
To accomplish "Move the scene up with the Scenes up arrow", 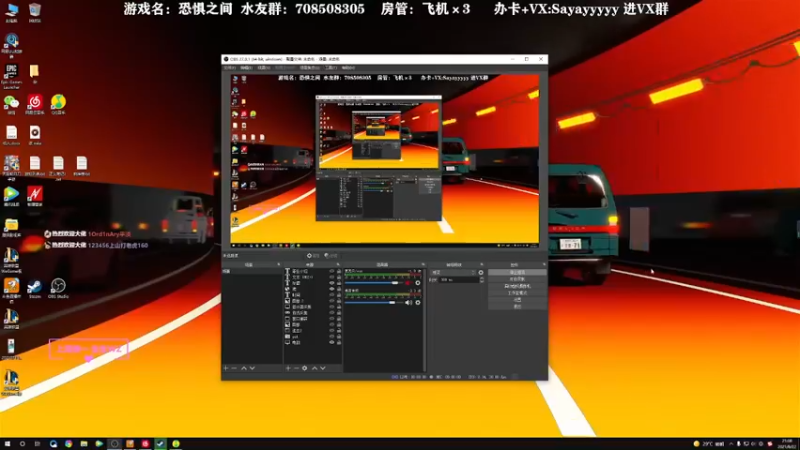I will point(244,368).
